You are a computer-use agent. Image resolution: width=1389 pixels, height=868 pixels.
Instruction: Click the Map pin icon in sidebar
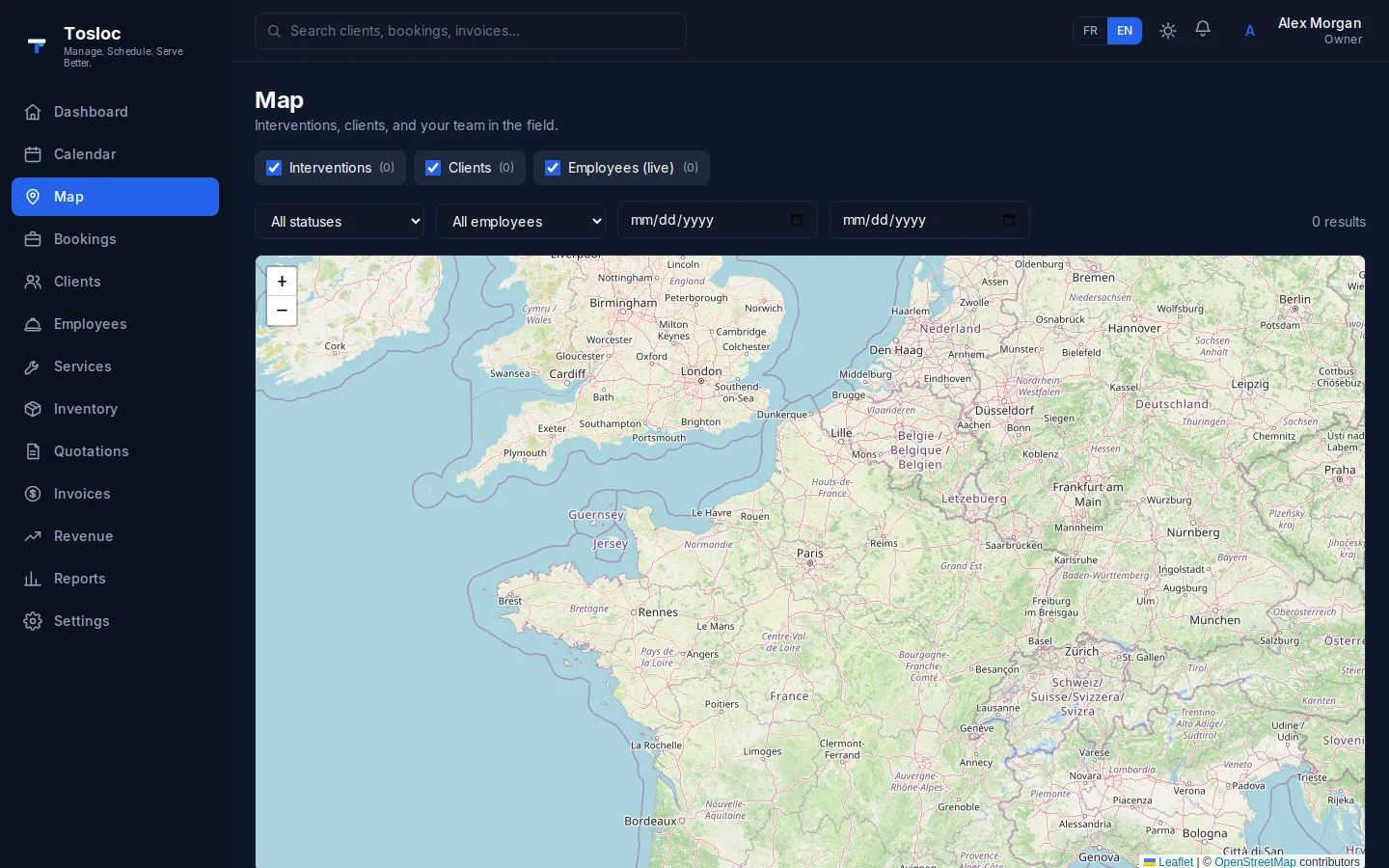coord(33,197)
